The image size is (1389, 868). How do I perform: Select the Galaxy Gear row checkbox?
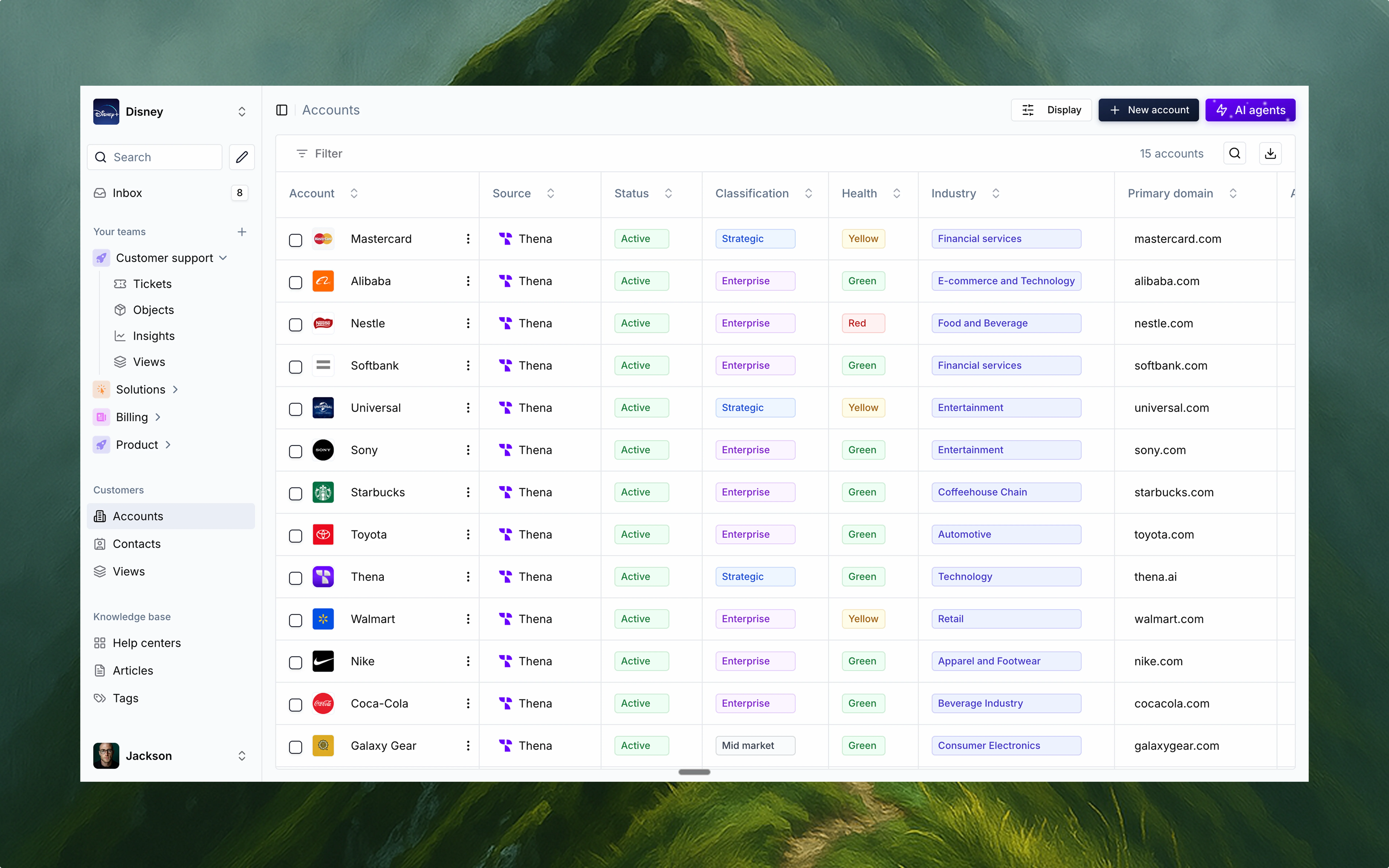(296, 747)
